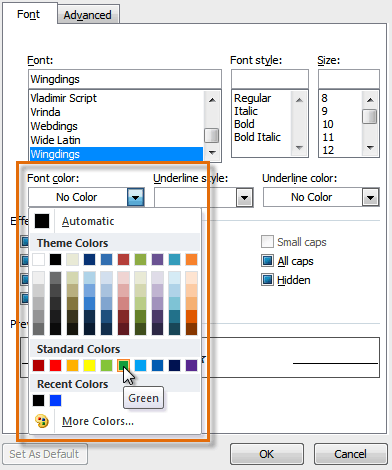Toggle the Small caps checkbox
392x470 pixels.
click(267, 242)
